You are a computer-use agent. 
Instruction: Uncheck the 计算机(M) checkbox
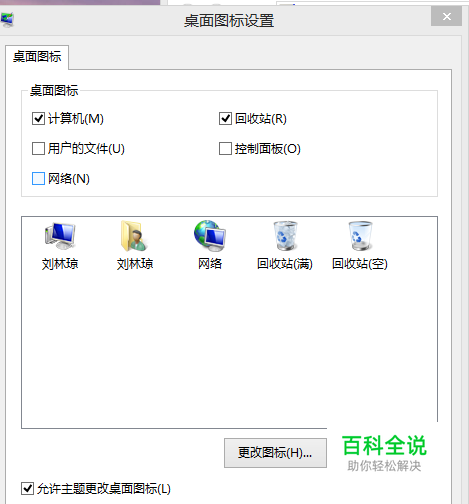click(x=38, y=118)
